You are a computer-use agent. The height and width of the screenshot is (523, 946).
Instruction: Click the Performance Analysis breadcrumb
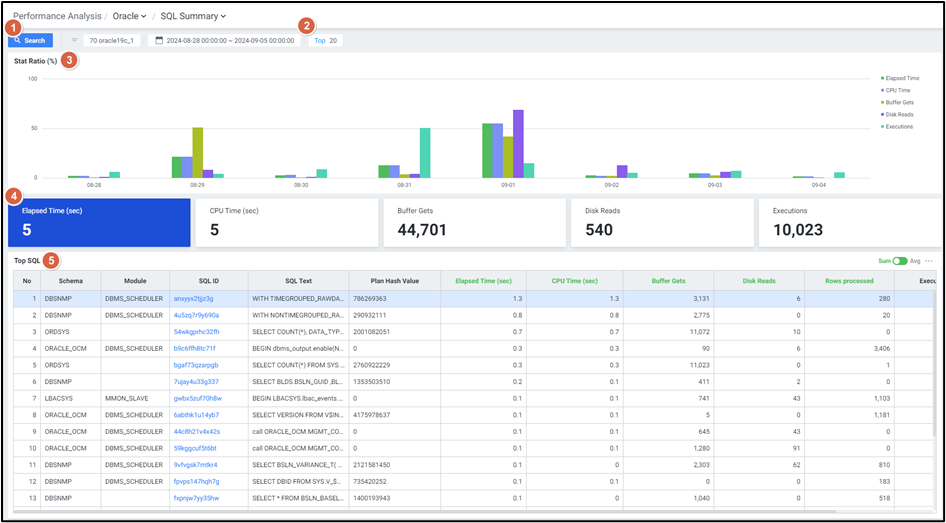pyautogui.click(x=55, y=16)
